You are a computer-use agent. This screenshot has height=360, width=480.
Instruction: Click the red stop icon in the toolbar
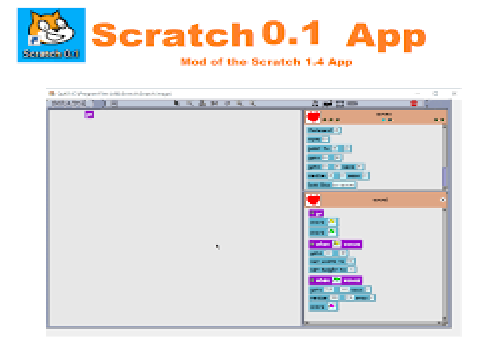pyautogui.click(x=414, y=103)
